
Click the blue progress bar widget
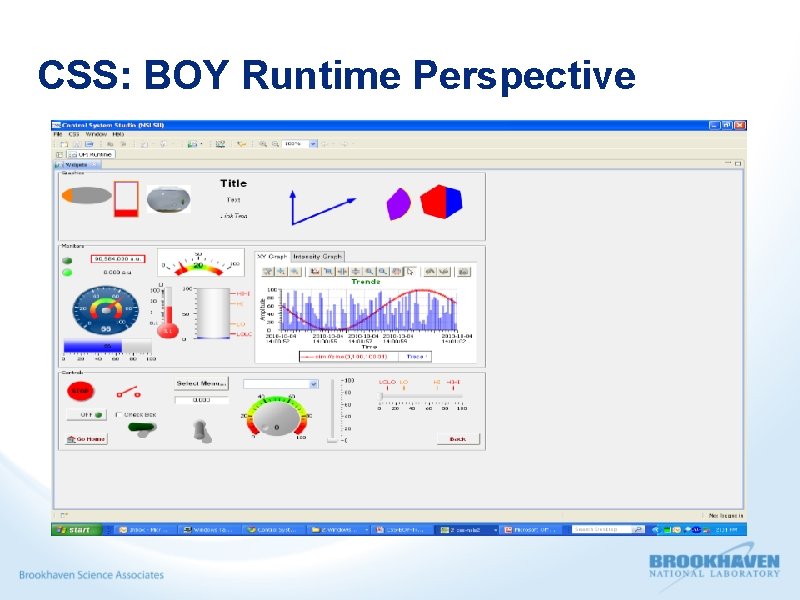107,346
